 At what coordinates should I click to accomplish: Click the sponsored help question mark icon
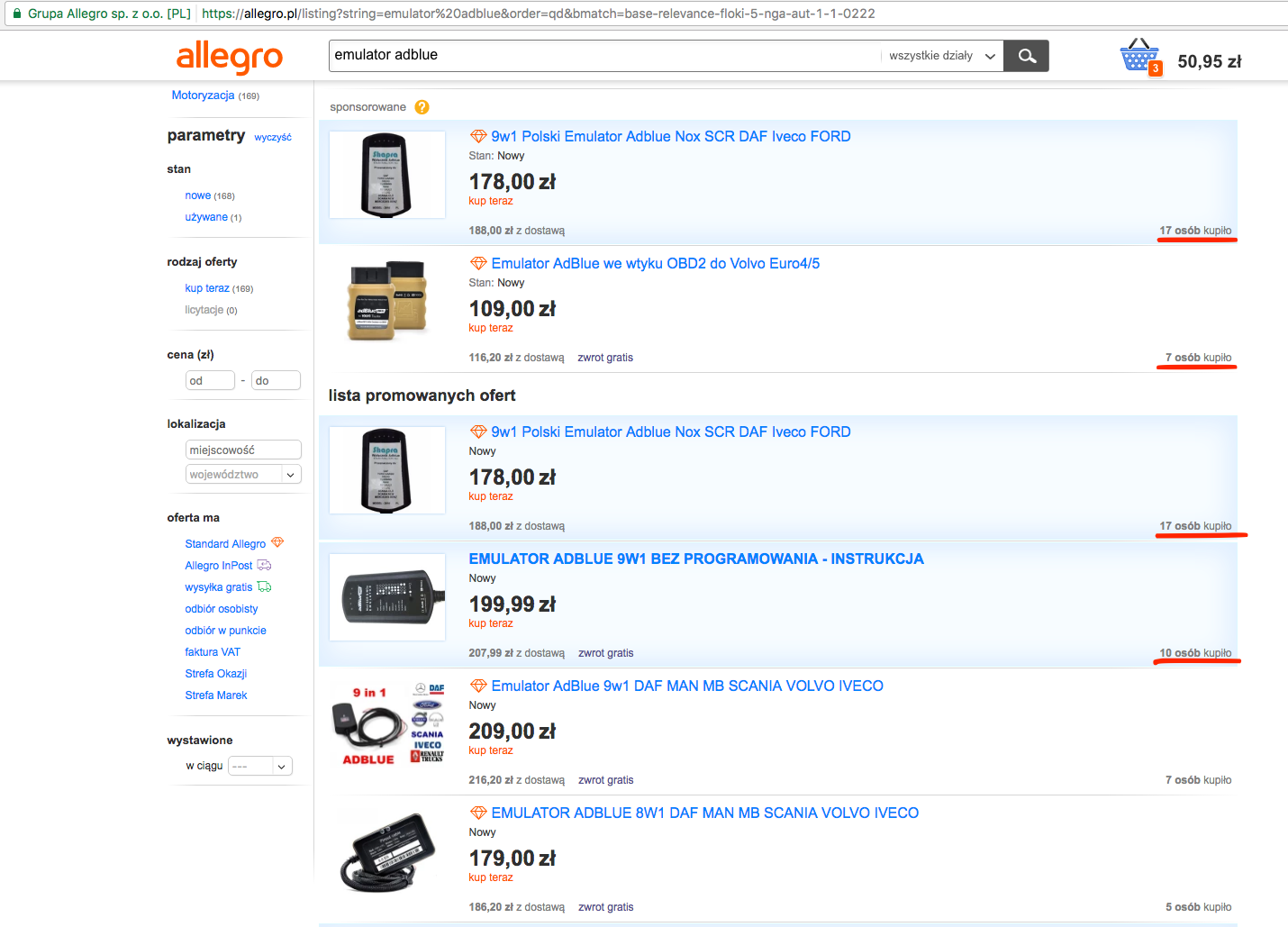pyautogui.click(x=422, y=107)
